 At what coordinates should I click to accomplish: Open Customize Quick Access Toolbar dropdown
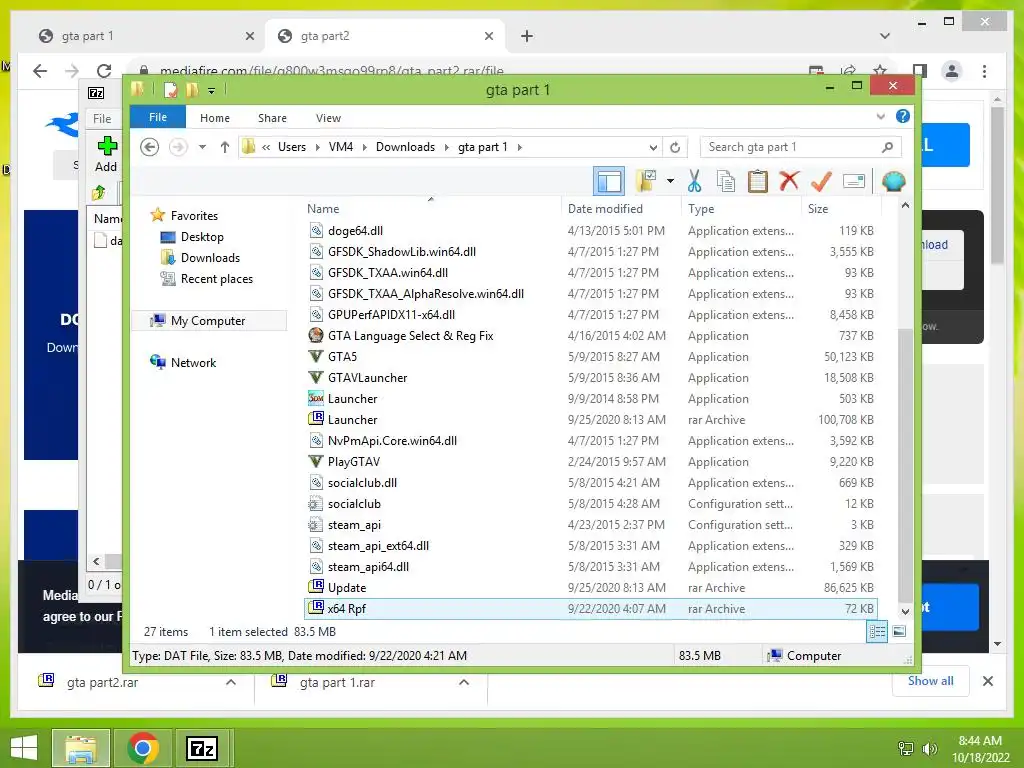click(212, 91)
